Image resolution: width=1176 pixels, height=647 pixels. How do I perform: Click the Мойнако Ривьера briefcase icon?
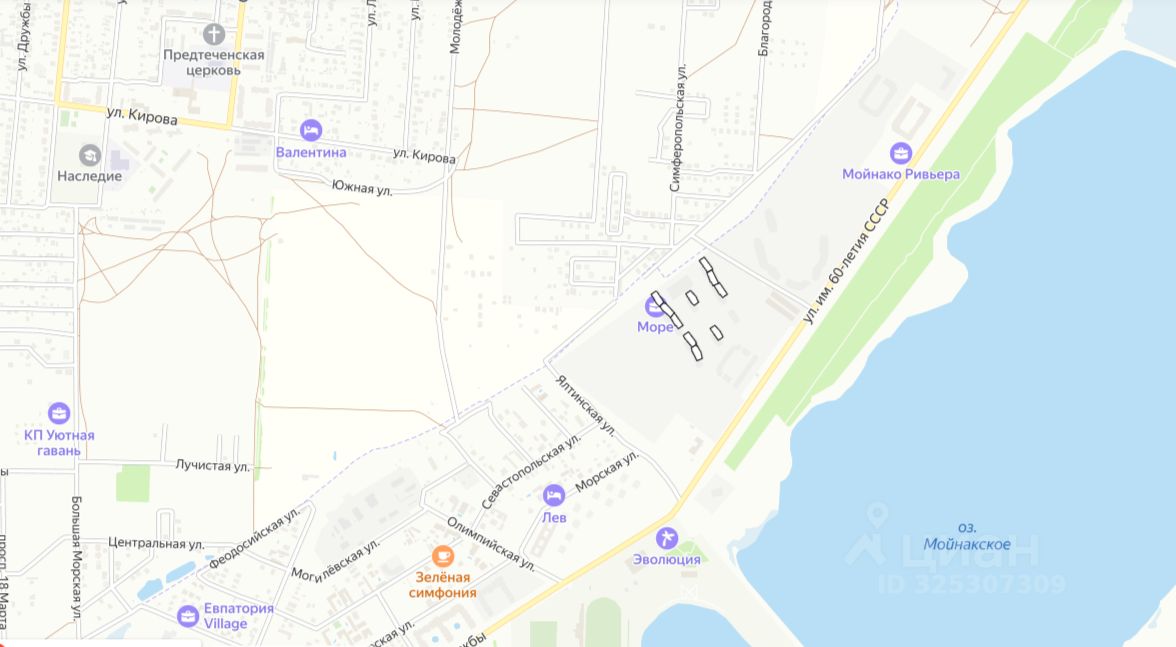click(x=901, y=153)
